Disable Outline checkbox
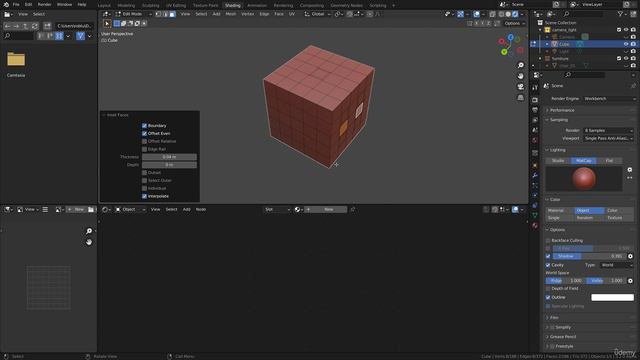This screenshot has width=640, height=360. (x=548, y=298)
